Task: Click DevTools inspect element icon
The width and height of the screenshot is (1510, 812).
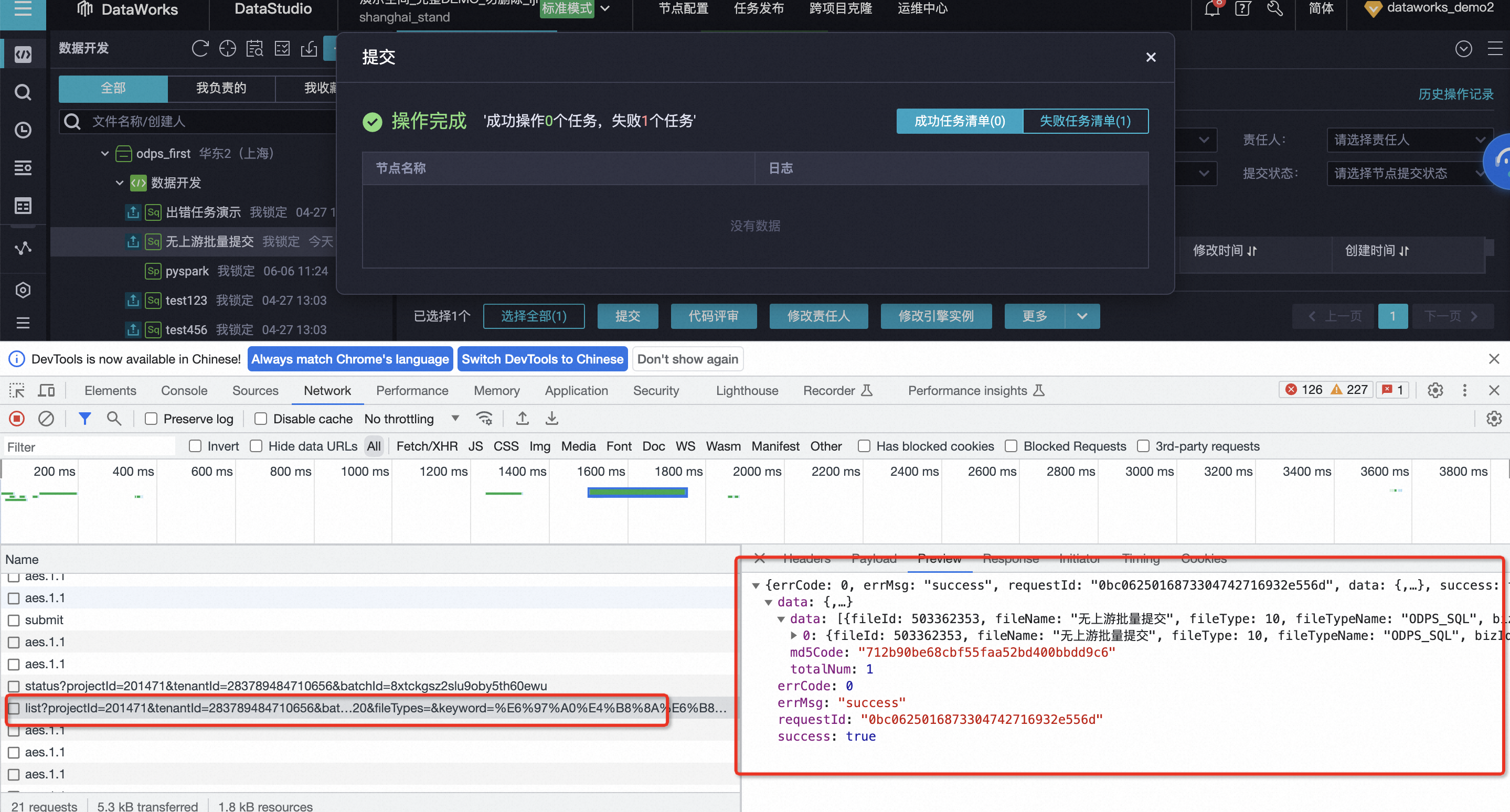Action: coord(17,390)
